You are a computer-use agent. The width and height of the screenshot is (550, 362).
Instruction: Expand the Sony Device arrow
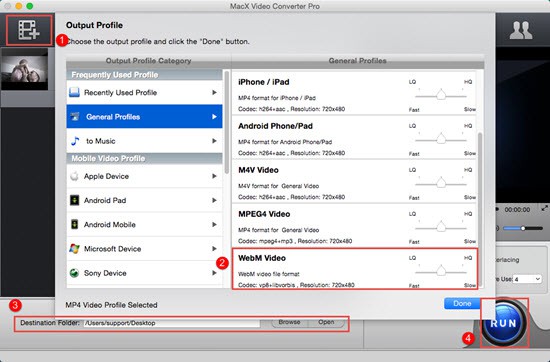coord(214,273)
